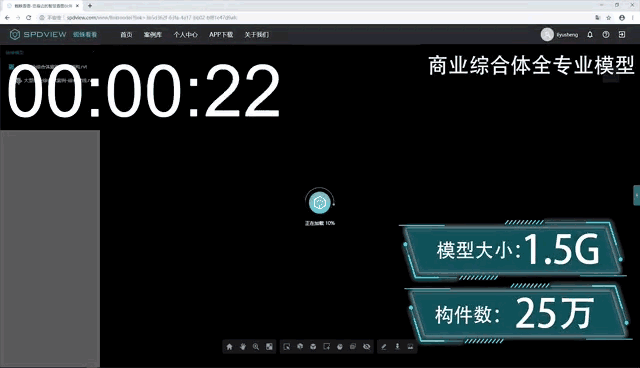Click the browser forward arrow
The image size is (640, 368).
[18, 18]
